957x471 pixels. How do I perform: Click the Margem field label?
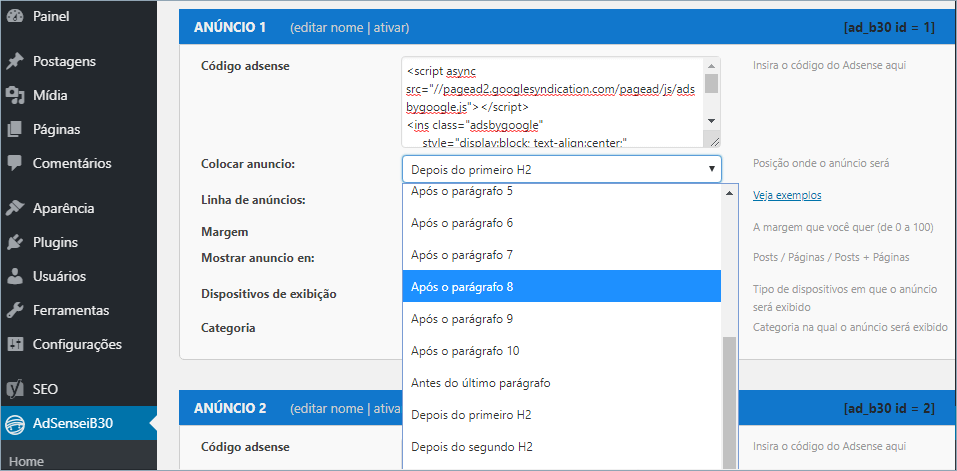(x=225, y=232)
